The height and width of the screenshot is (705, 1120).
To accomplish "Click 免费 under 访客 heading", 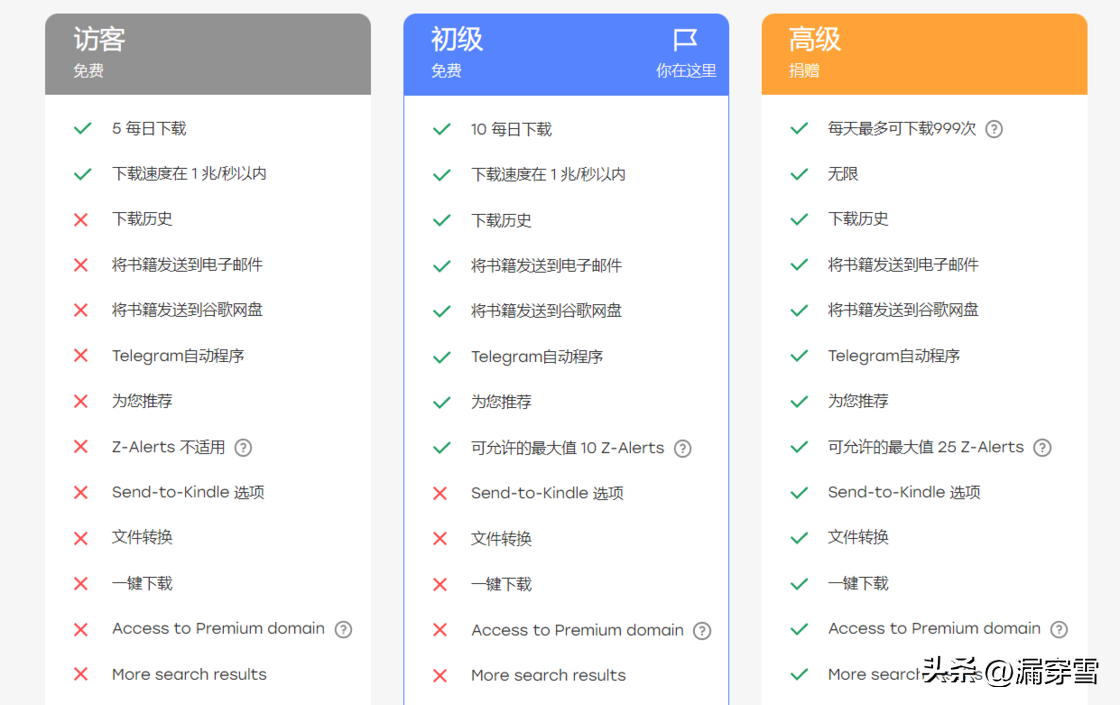I will [x=89, y=71].
